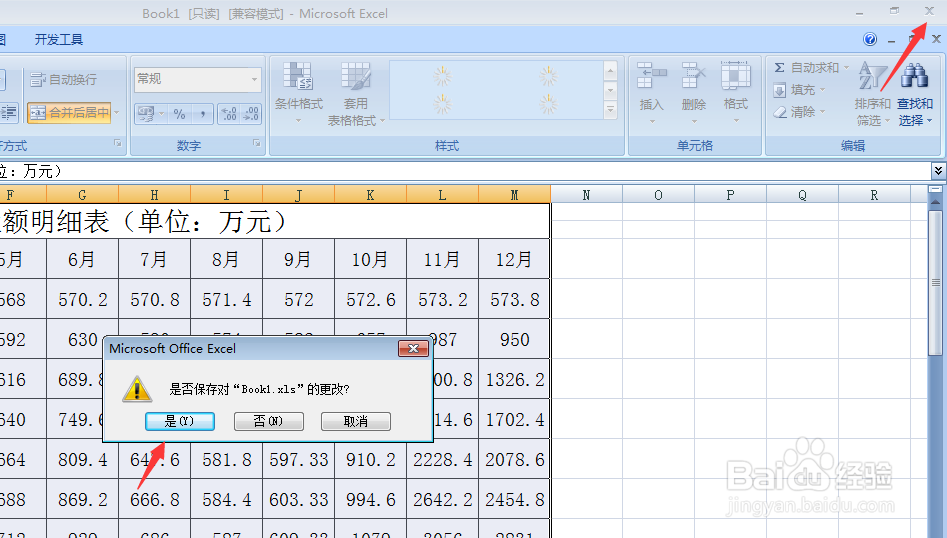Minimize the ribbon workbook window
Screen dimensions: 947x538
coord(891,40)
